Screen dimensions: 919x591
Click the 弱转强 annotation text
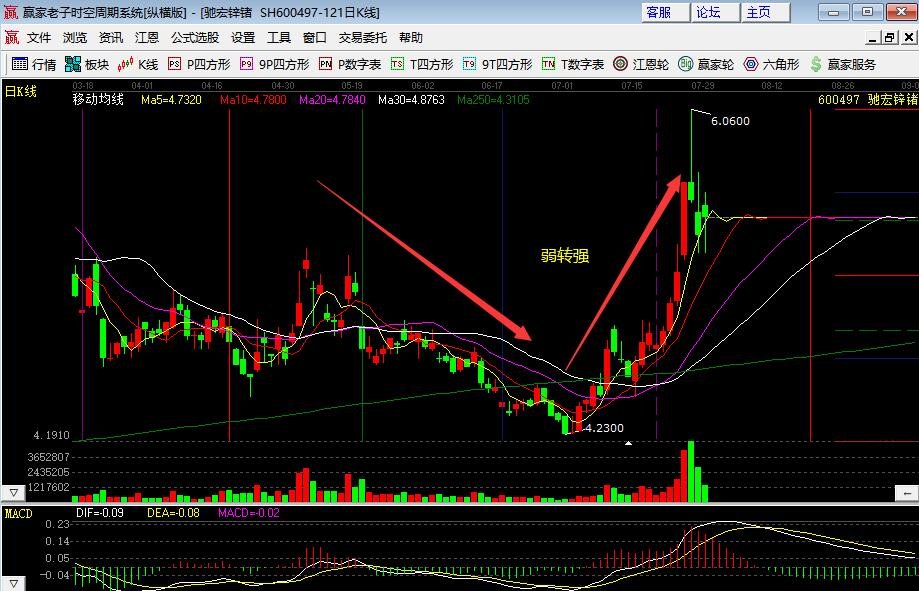564,256
